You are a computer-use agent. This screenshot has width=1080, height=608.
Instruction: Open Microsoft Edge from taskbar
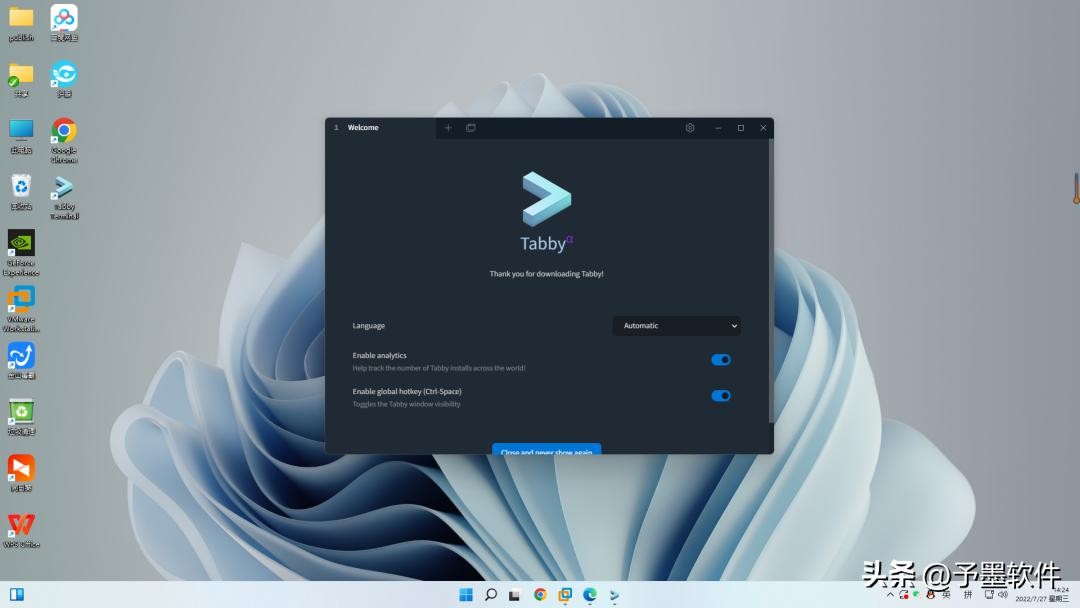pos(590,595)
